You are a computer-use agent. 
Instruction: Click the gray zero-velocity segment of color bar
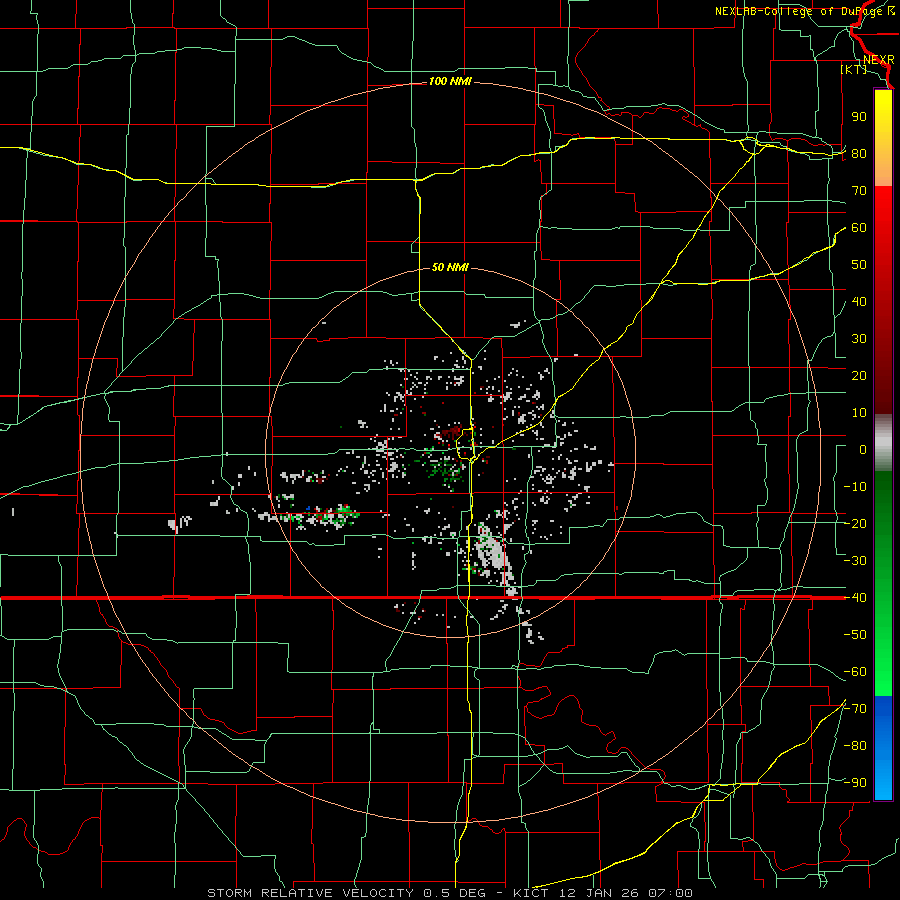[x=883, y=443]
